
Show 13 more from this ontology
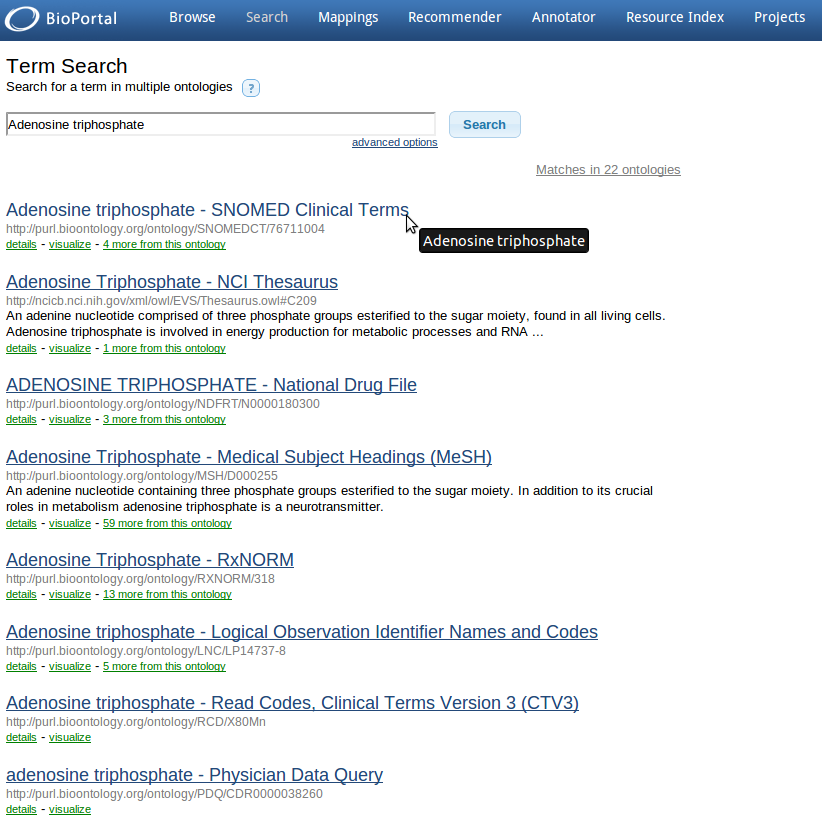click(167, 594)
